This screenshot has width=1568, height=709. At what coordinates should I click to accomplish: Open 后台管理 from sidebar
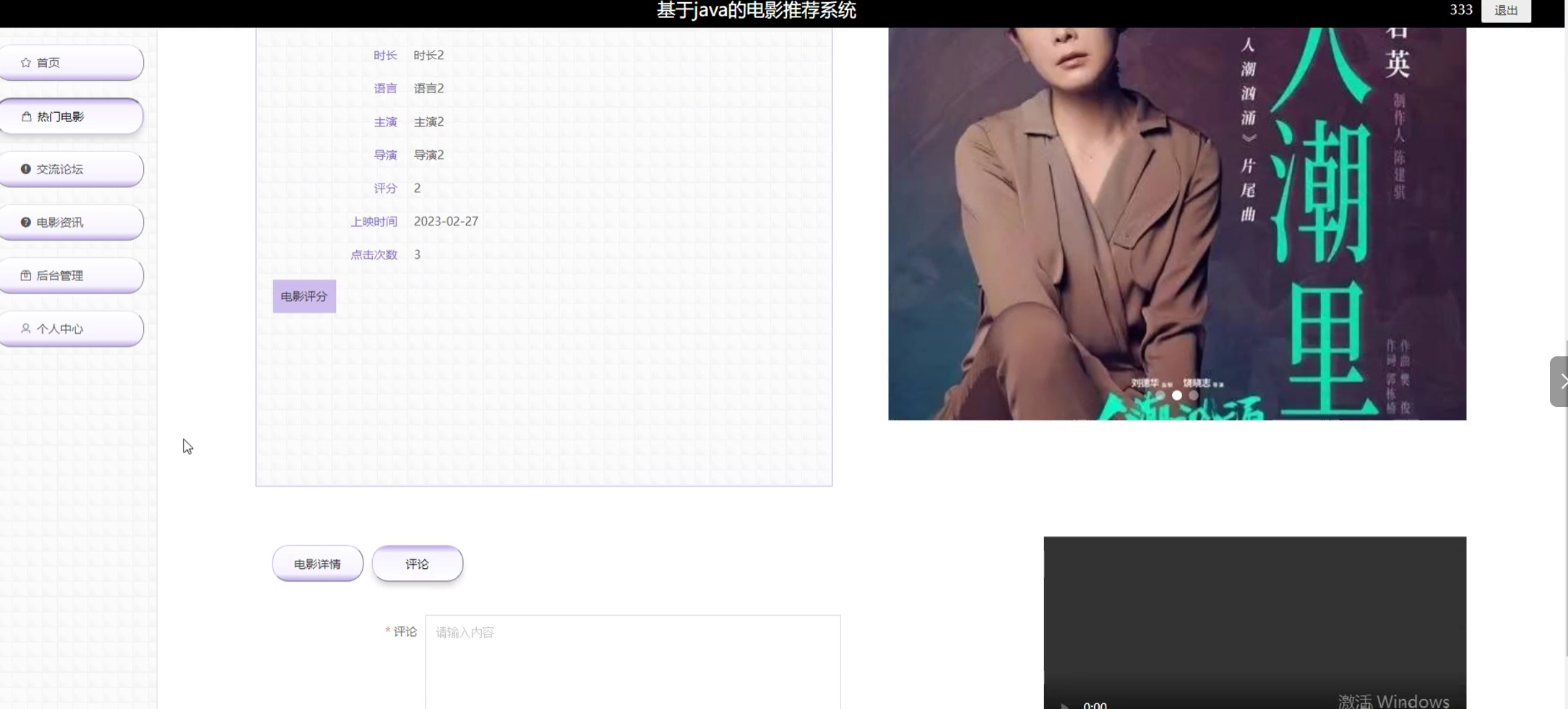click(x=72, y=275)
